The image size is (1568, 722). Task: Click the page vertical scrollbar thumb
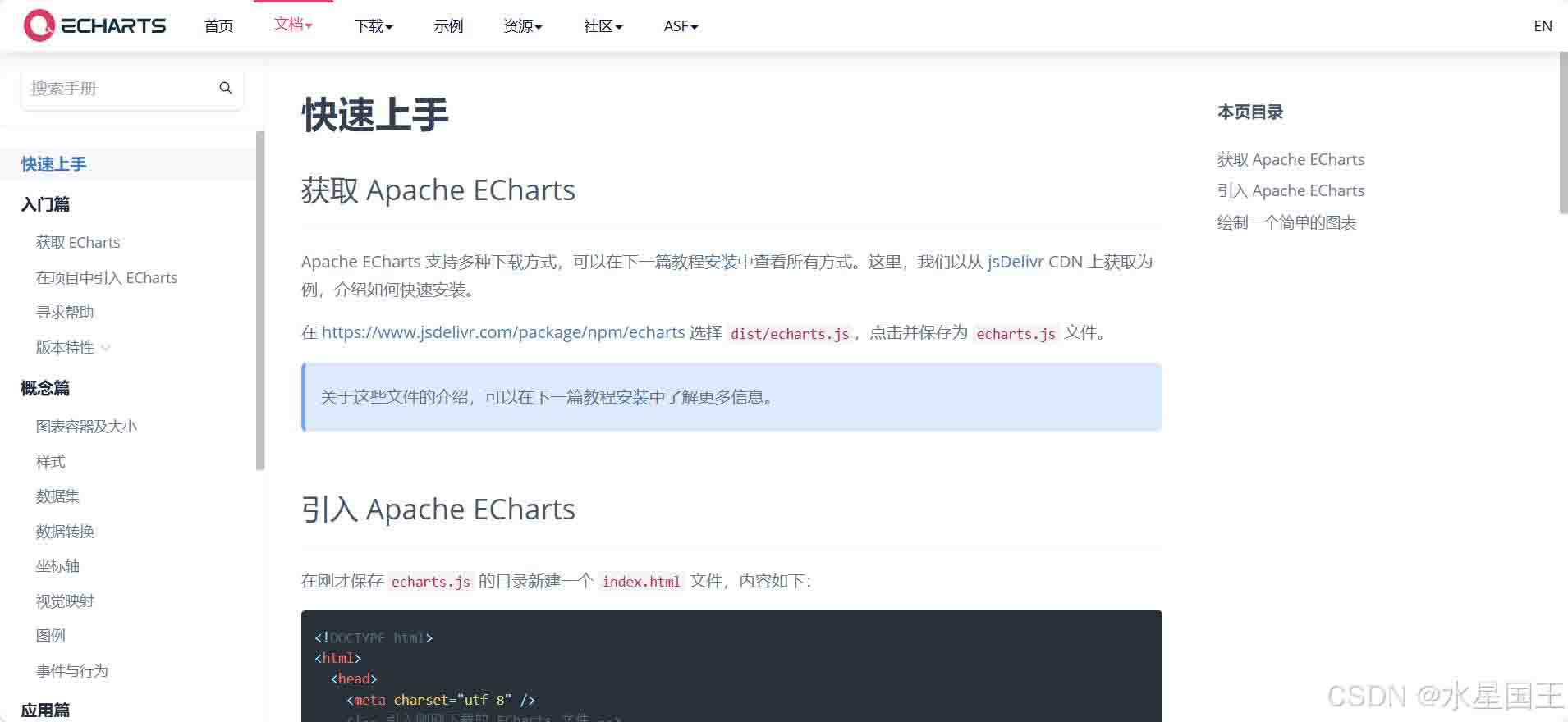(x=1563, y=133)
